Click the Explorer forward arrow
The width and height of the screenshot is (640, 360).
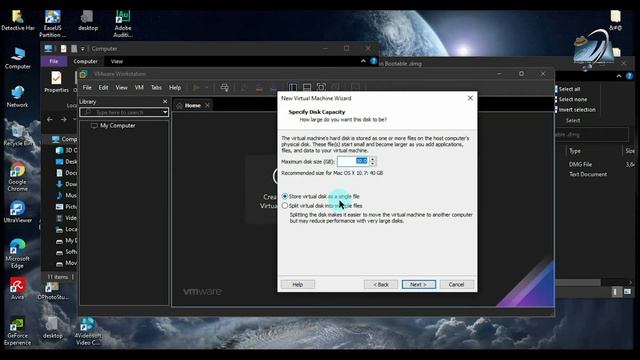64,120
